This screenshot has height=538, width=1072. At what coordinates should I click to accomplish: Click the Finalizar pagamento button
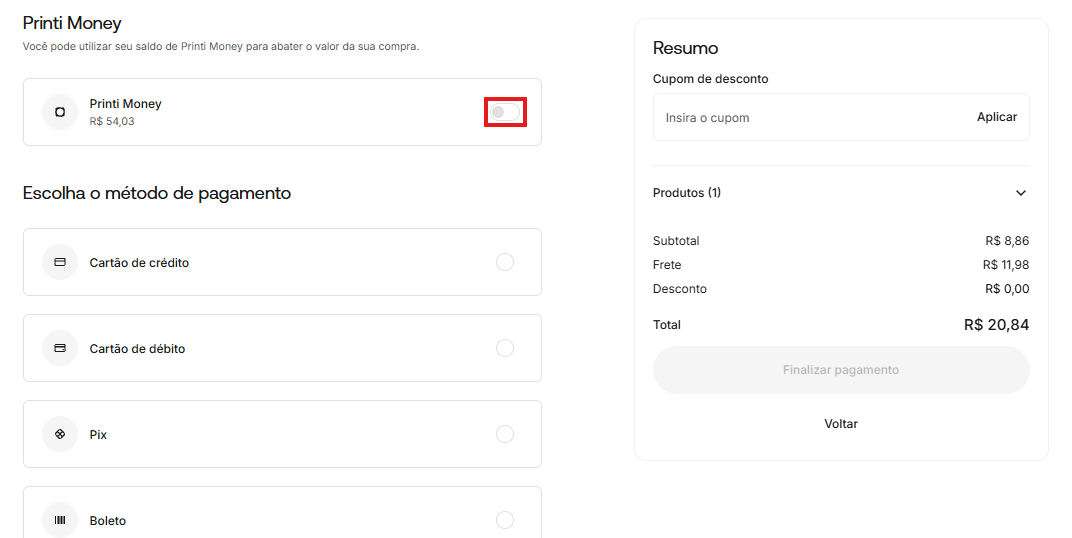(840, 370)
